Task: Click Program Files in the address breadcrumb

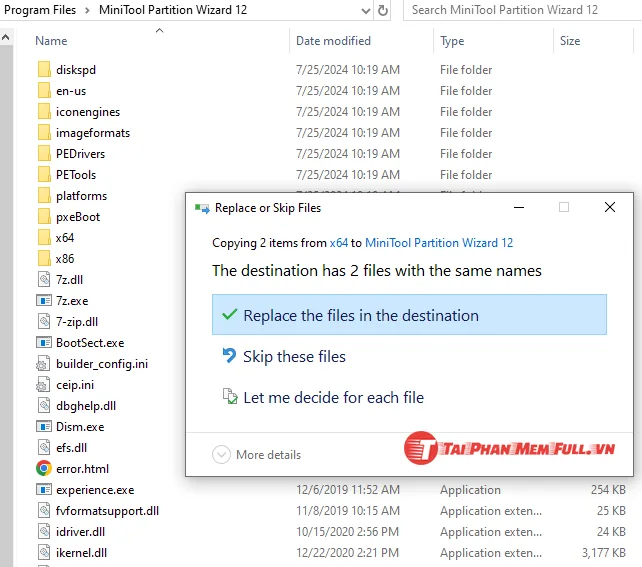Action: click(x=40, y=10)
